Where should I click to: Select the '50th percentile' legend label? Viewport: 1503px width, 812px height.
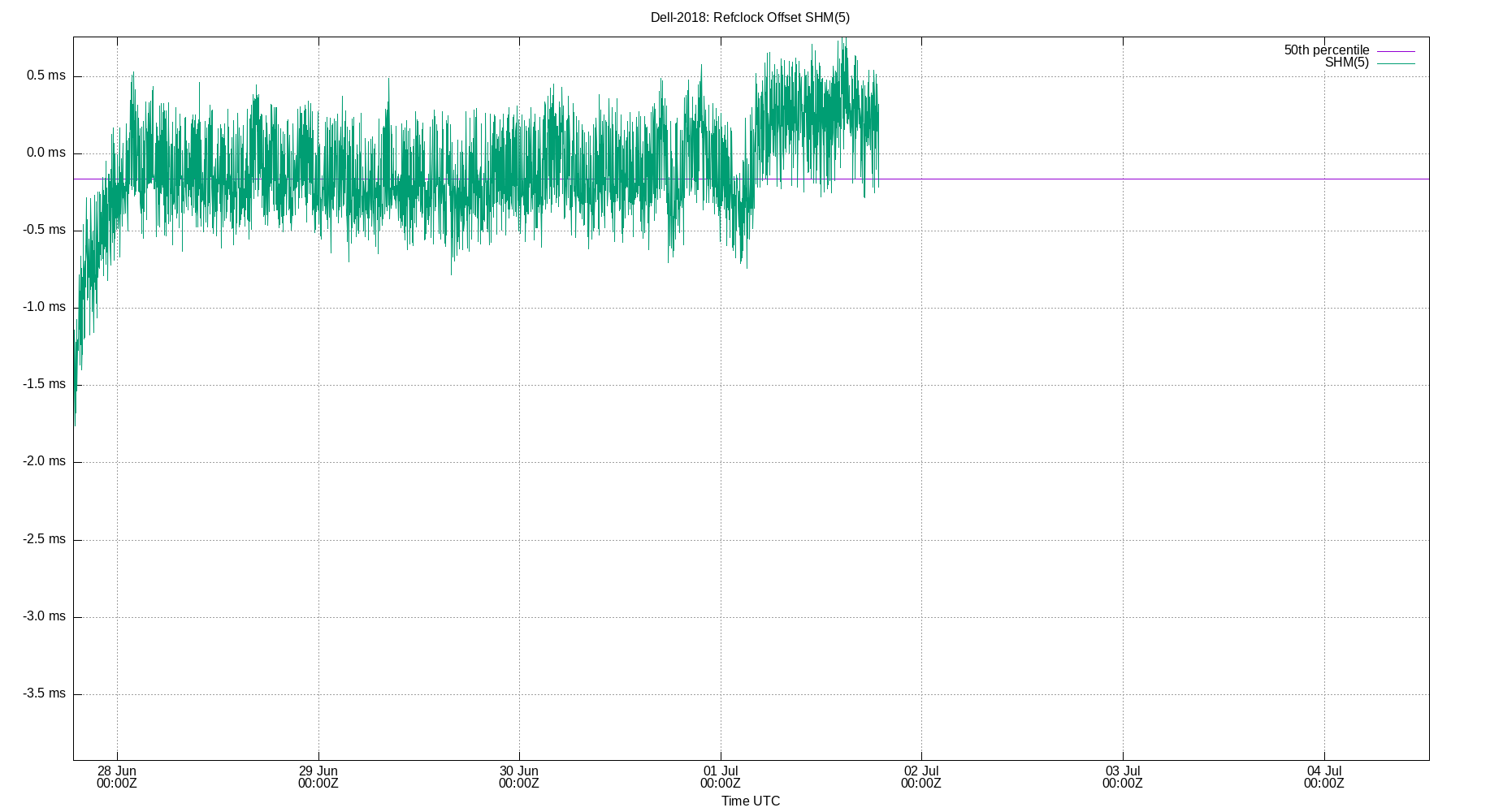(x=1327, y=50)
